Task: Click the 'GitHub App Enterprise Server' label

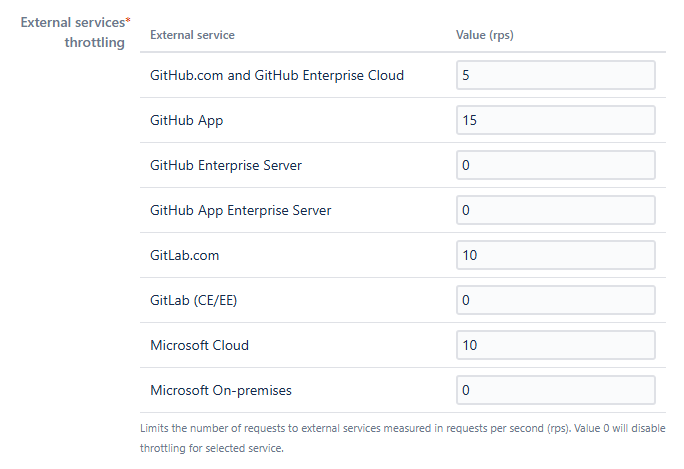Action: point(241,210)
